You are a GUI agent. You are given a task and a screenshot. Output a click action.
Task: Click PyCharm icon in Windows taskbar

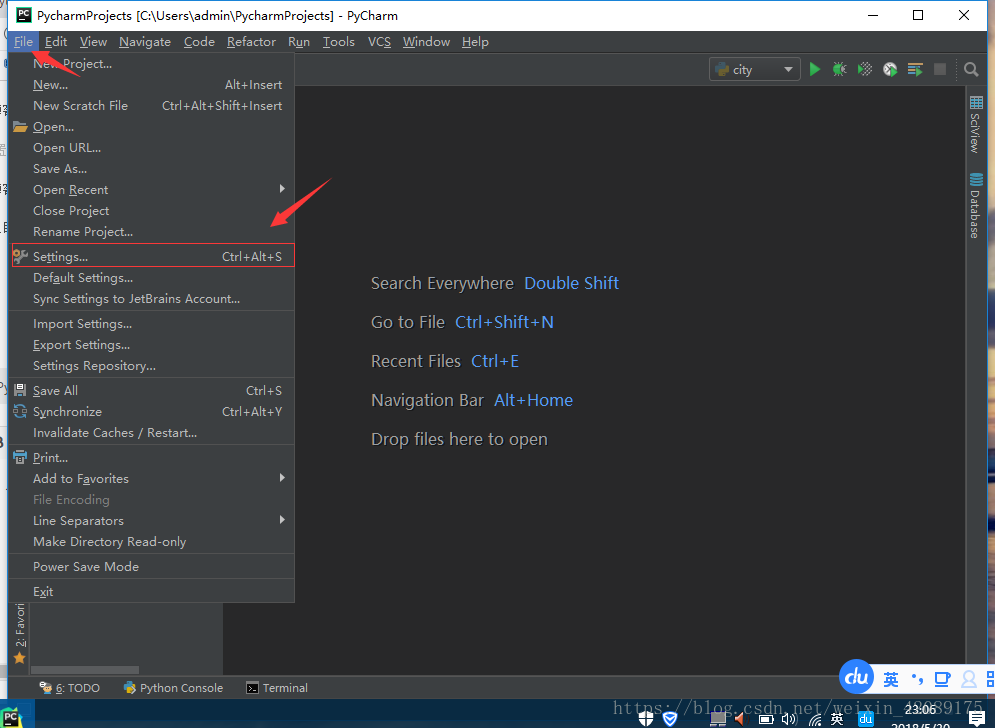(11, 717)
